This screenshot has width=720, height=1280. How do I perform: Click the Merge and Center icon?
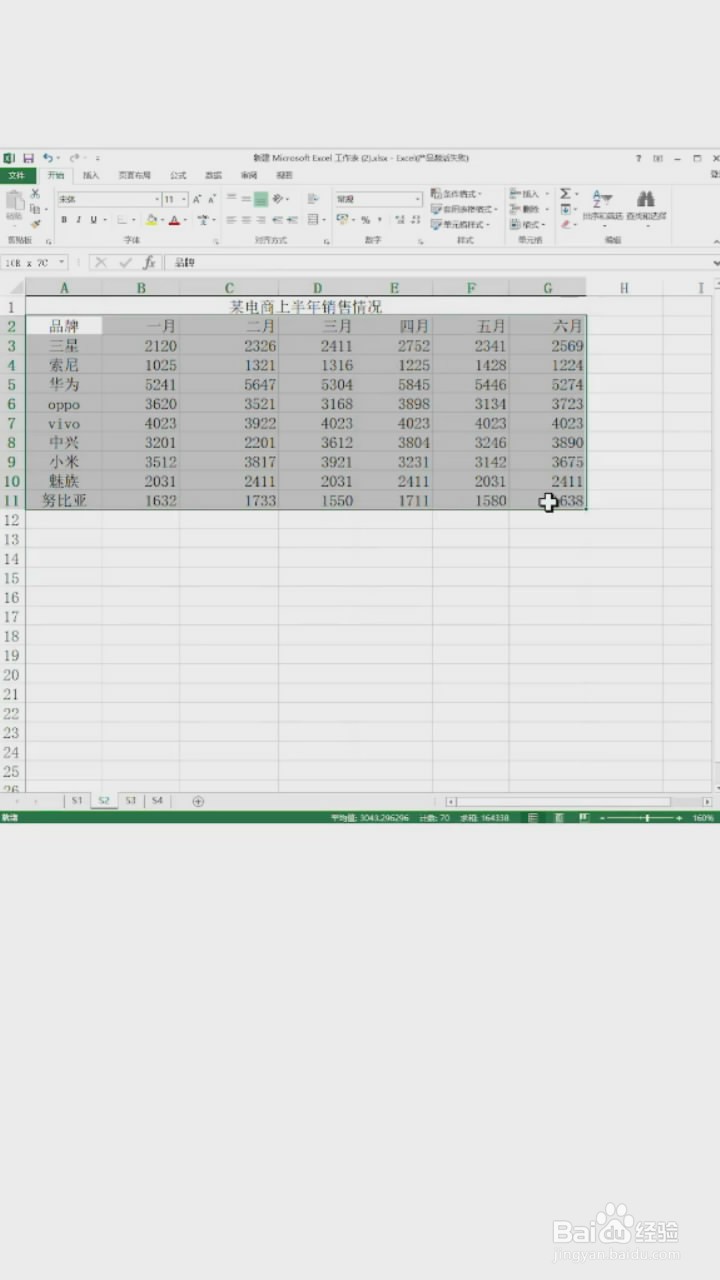(313, 219)
